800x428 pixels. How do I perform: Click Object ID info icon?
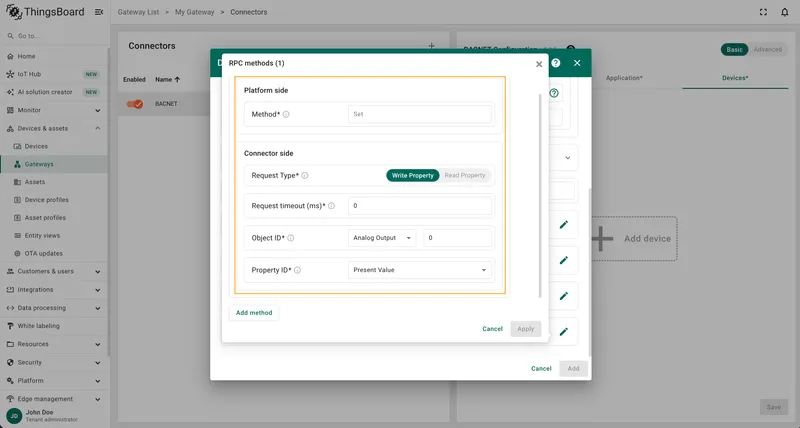pos(291,238)
